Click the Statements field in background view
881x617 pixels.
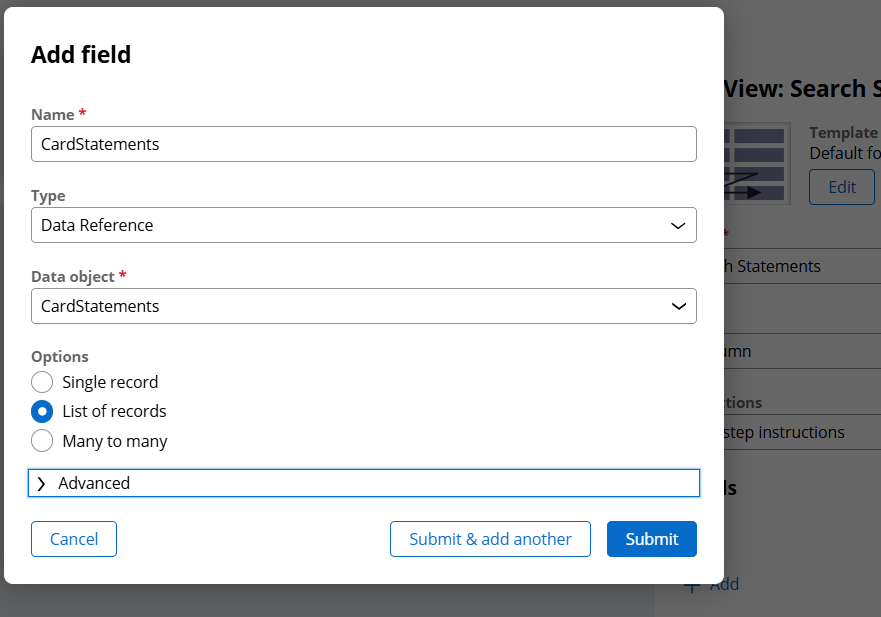(x=802, y=266)
